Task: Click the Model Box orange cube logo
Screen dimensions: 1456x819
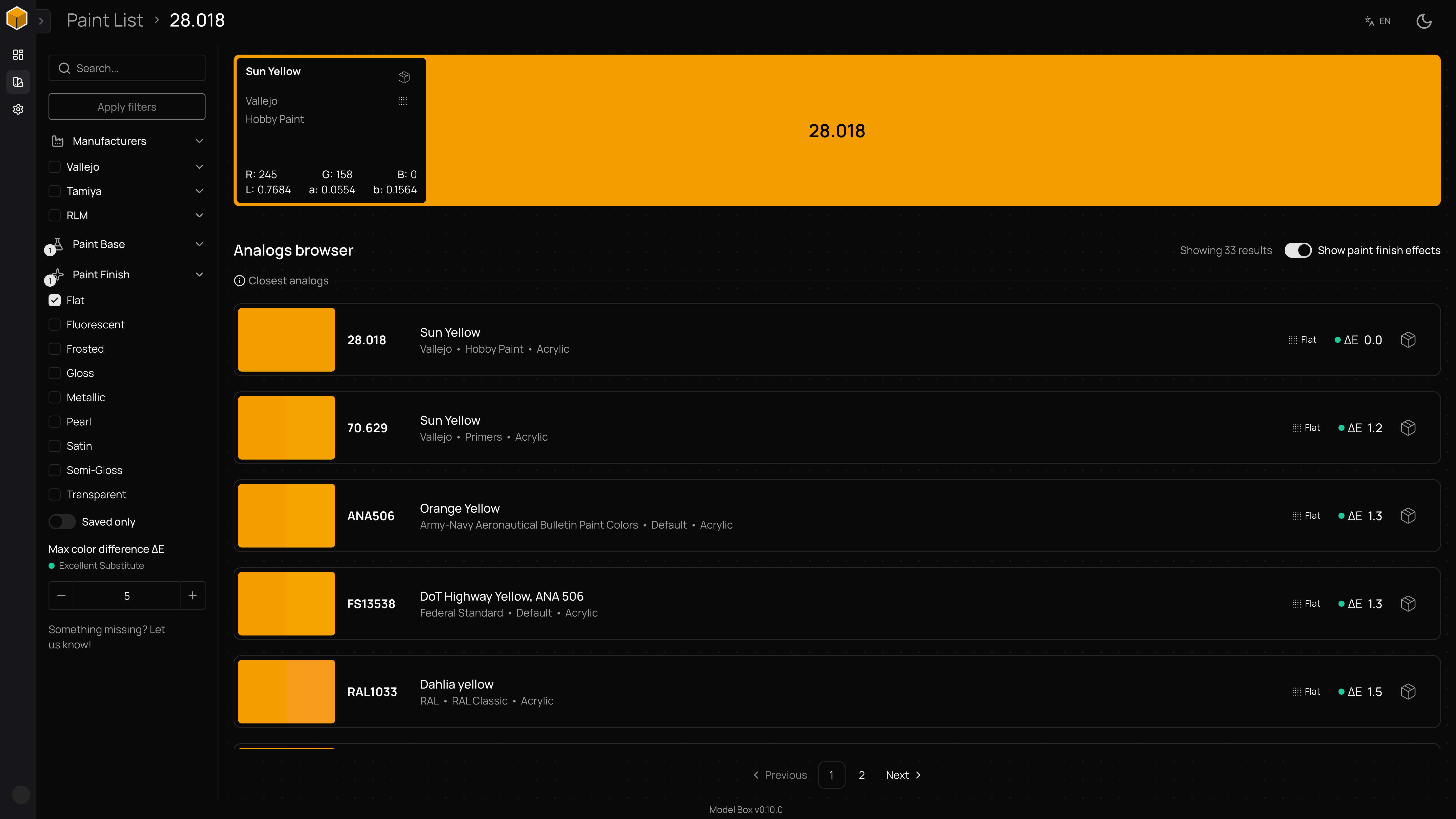Action: (x=17, y=19)
